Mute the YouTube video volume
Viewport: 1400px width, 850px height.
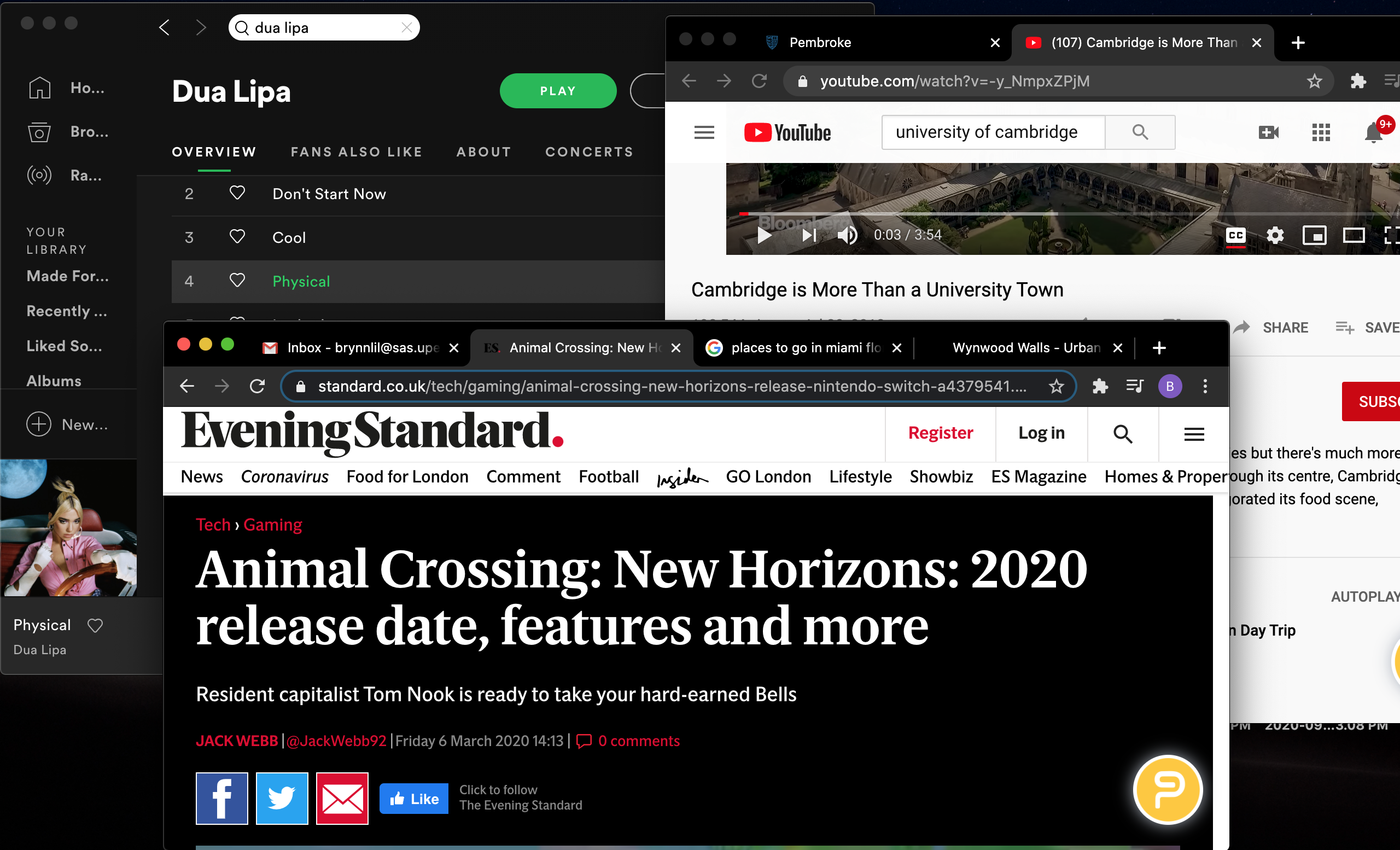pyautogui.click(x=847, y=235)
